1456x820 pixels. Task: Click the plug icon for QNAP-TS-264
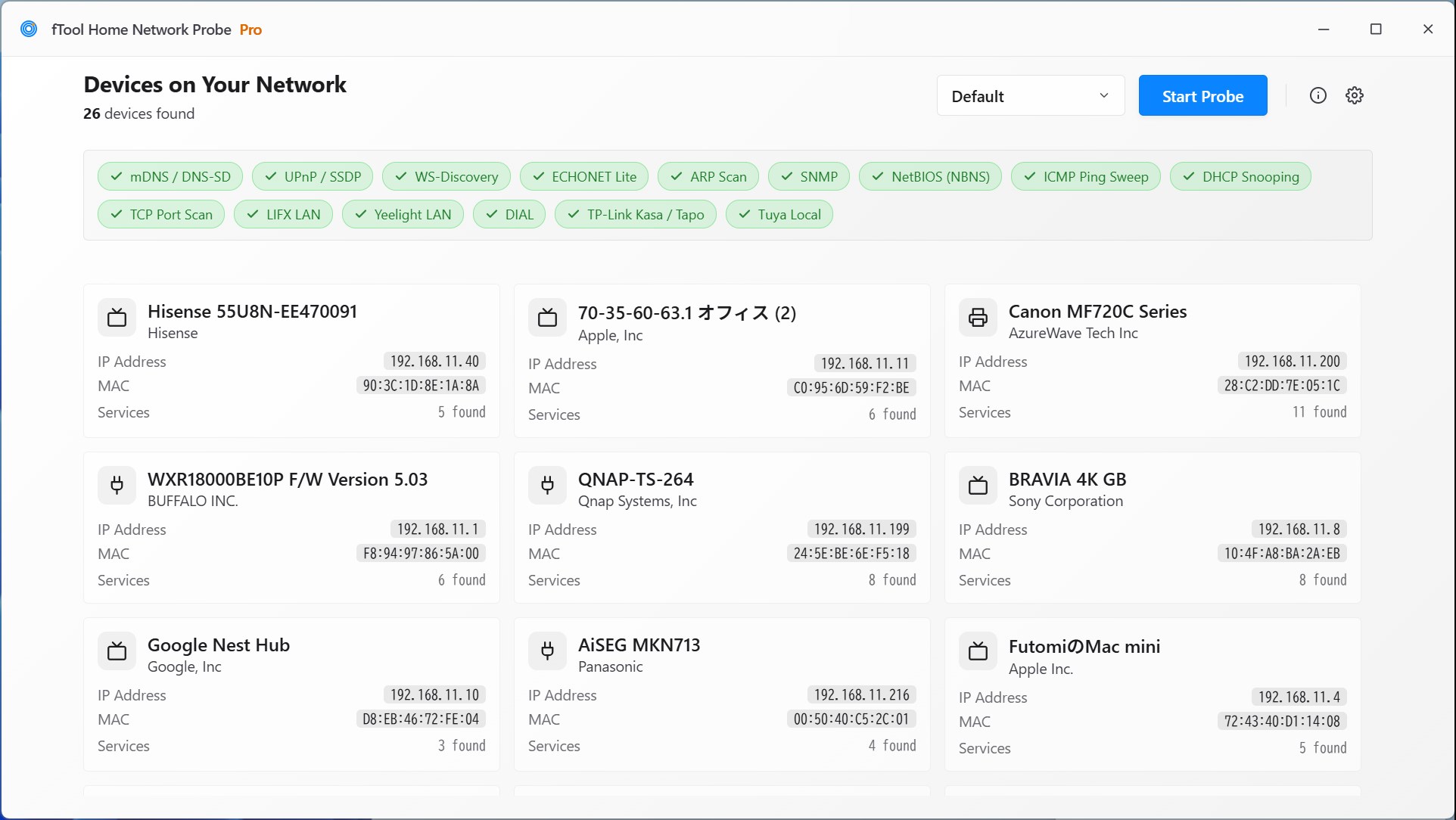click(547, 485)
